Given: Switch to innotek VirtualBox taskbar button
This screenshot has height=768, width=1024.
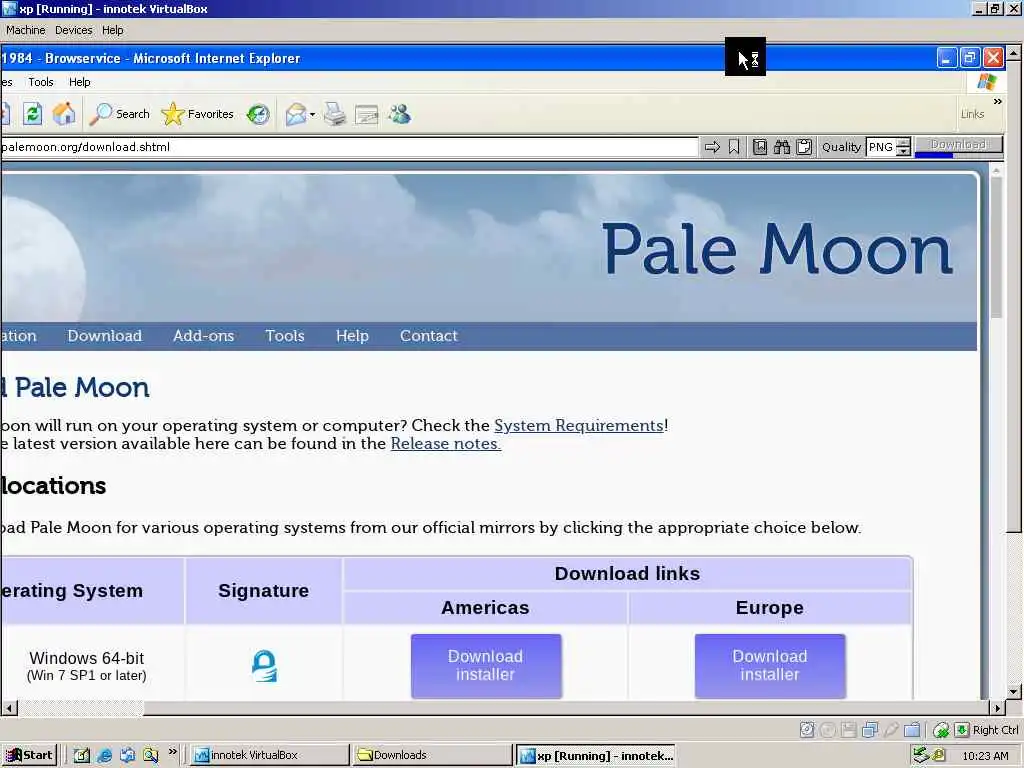Looking at the screenshot, I should click(270, 756).
